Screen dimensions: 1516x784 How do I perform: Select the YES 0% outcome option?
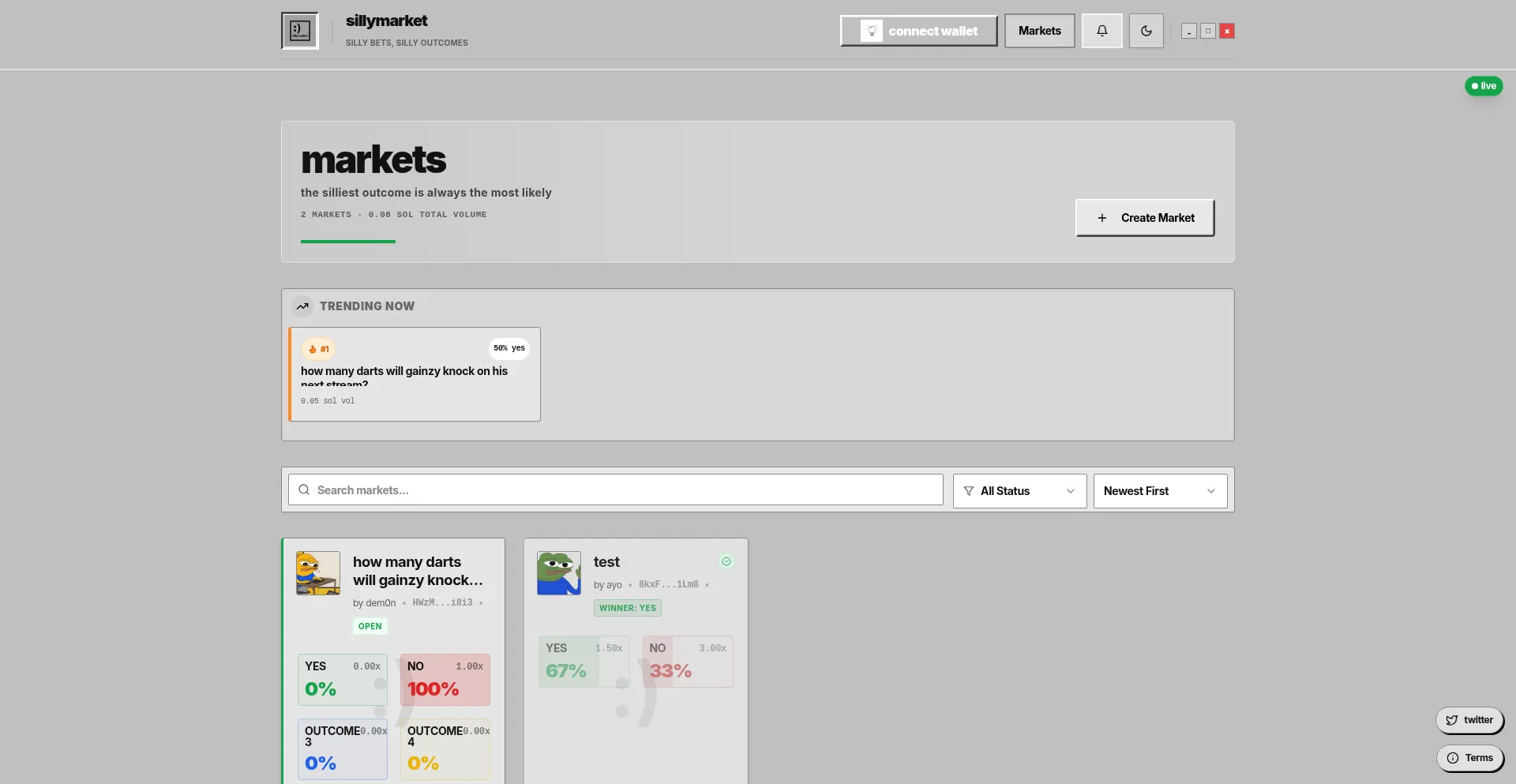coord(342,679)
